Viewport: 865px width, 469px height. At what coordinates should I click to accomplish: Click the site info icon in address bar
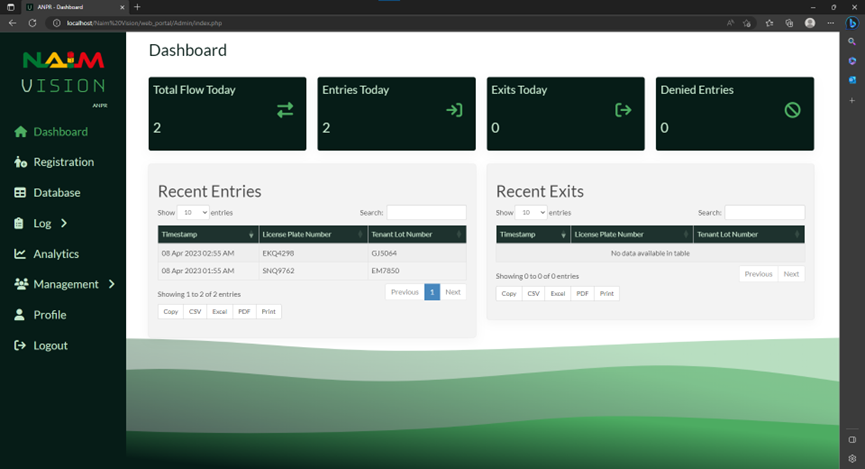coord(56,23)
